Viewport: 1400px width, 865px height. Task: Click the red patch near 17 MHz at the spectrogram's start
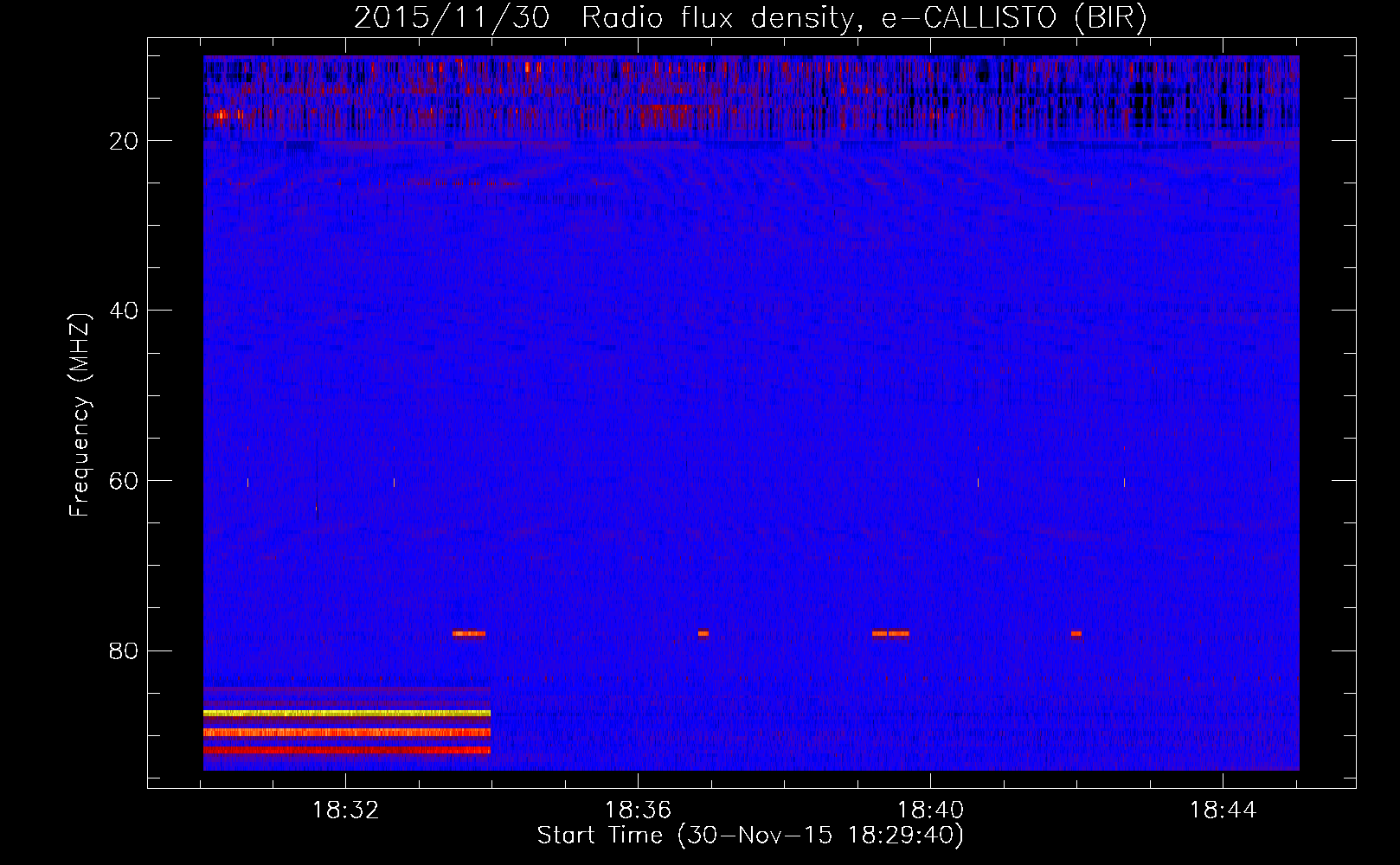pos(224,114)
